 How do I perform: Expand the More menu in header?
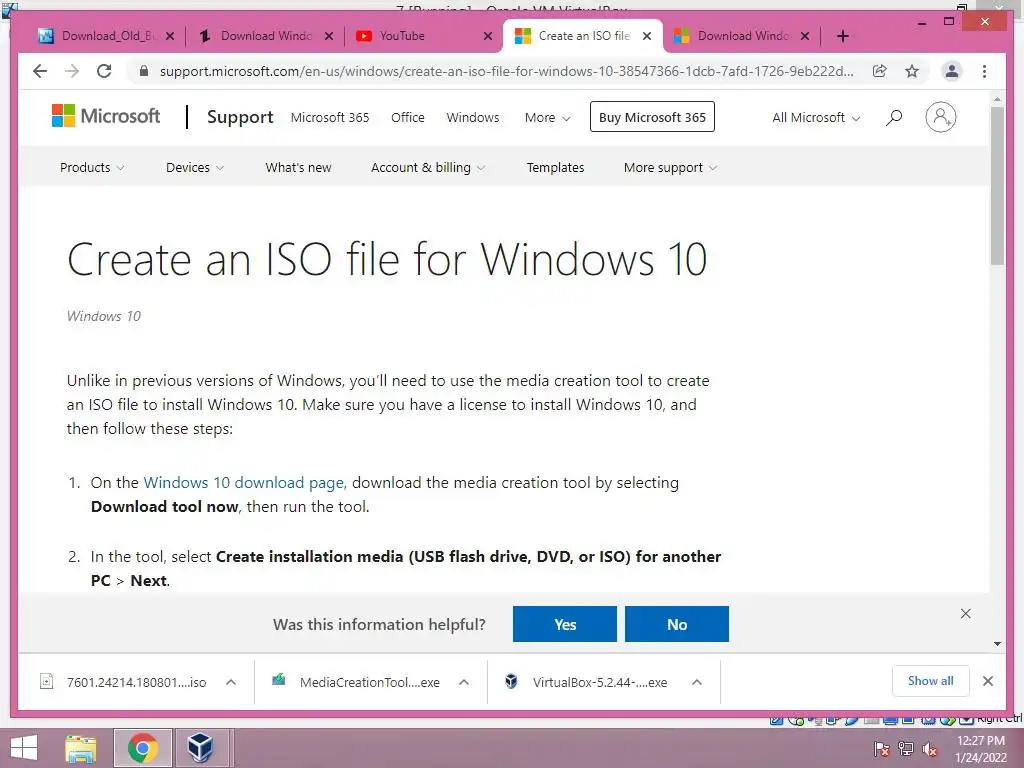click(547, 118)
